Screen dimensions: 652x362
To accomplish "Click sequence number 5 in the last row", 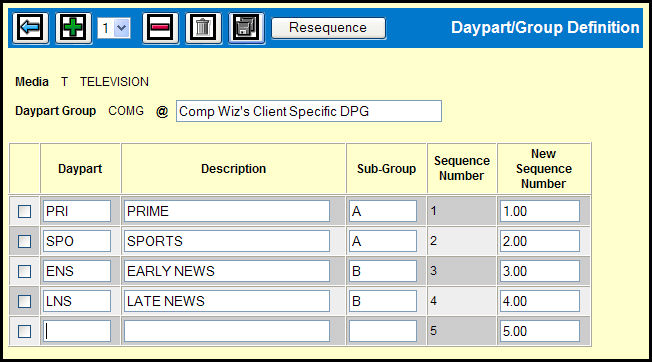I will pos(433,331).
